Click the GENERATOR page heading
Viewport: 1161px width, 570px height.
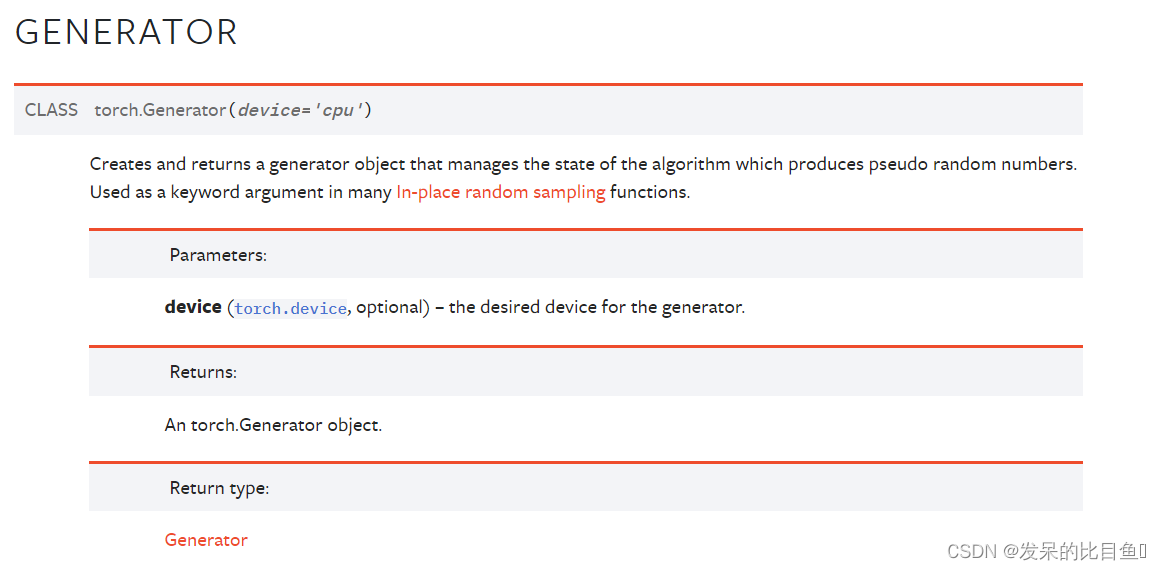pos(126,32)
